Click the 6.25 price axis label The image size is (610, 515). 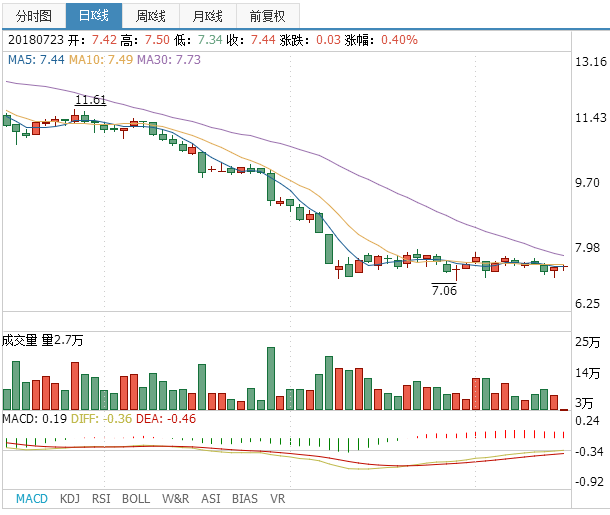[x=587, y=304]
